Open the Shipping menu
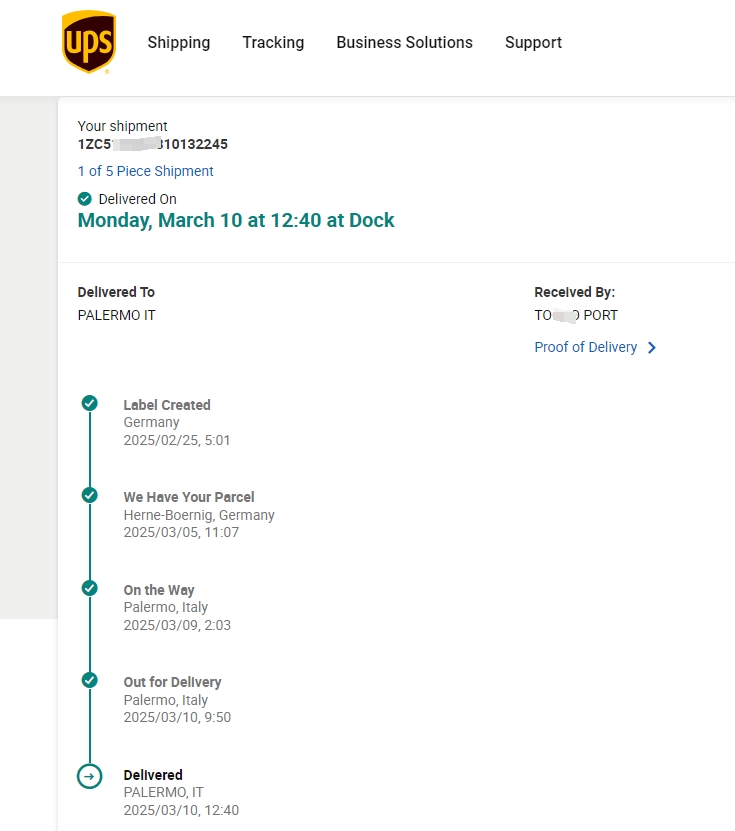The height and width of the screenshot is (831, 735). pyautogui.click(x=179, y=42)
